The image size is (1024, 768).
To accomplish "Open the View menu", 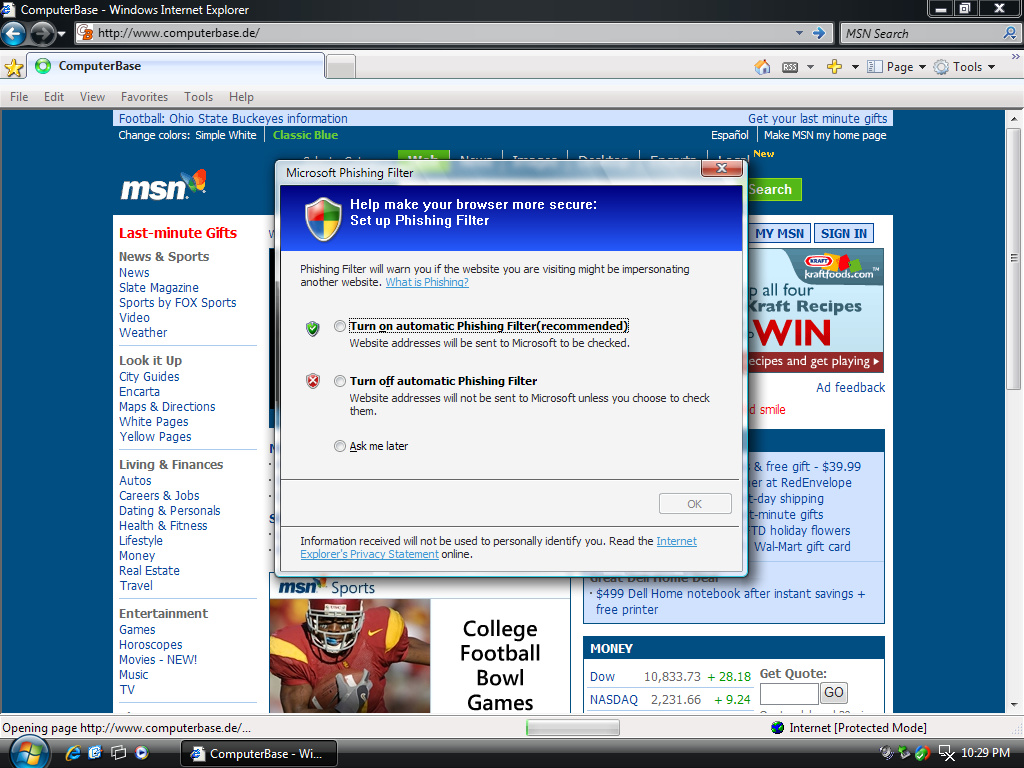I will pyautogui.click(x=92, y=97).
